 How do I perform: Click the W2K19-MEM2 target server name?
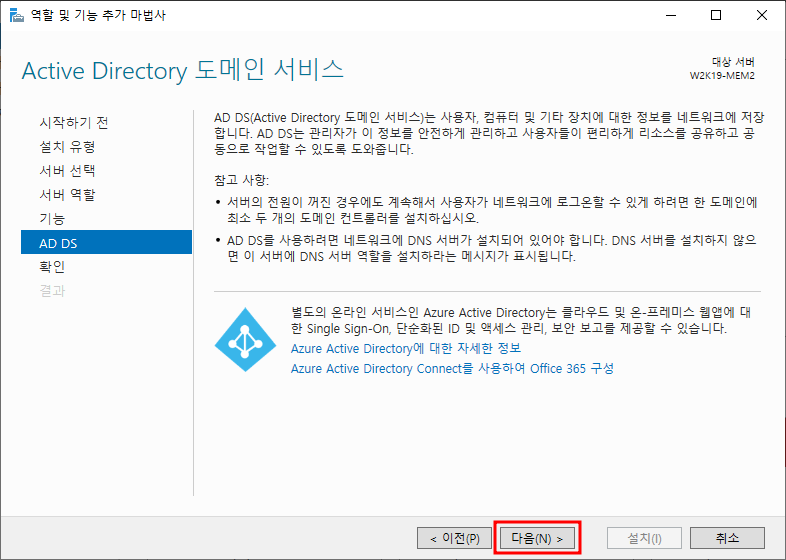coord(722,76)
